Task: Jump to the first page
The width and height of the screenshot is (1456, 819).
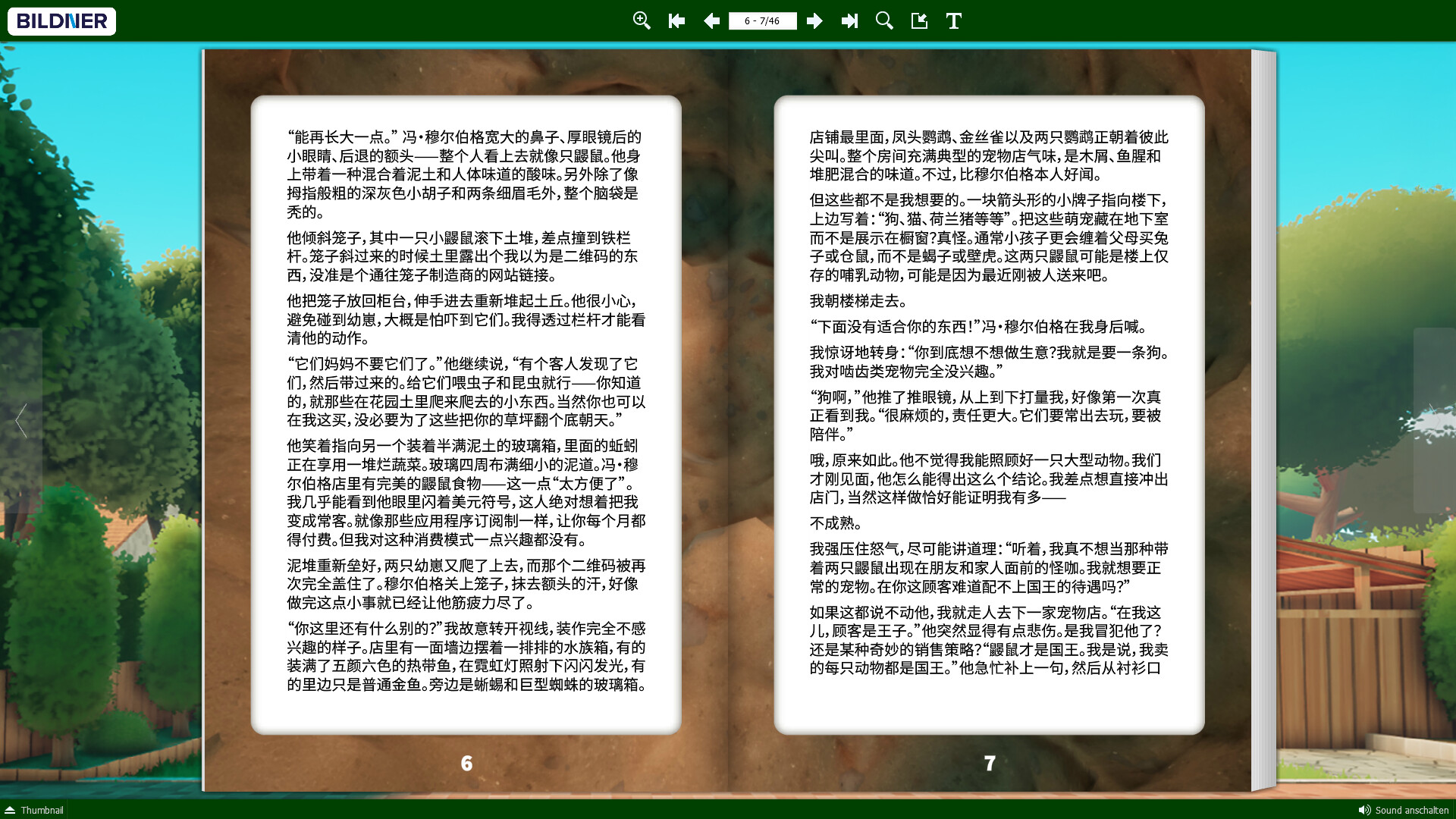Action: pyautogui.click(x=676, y=20)
